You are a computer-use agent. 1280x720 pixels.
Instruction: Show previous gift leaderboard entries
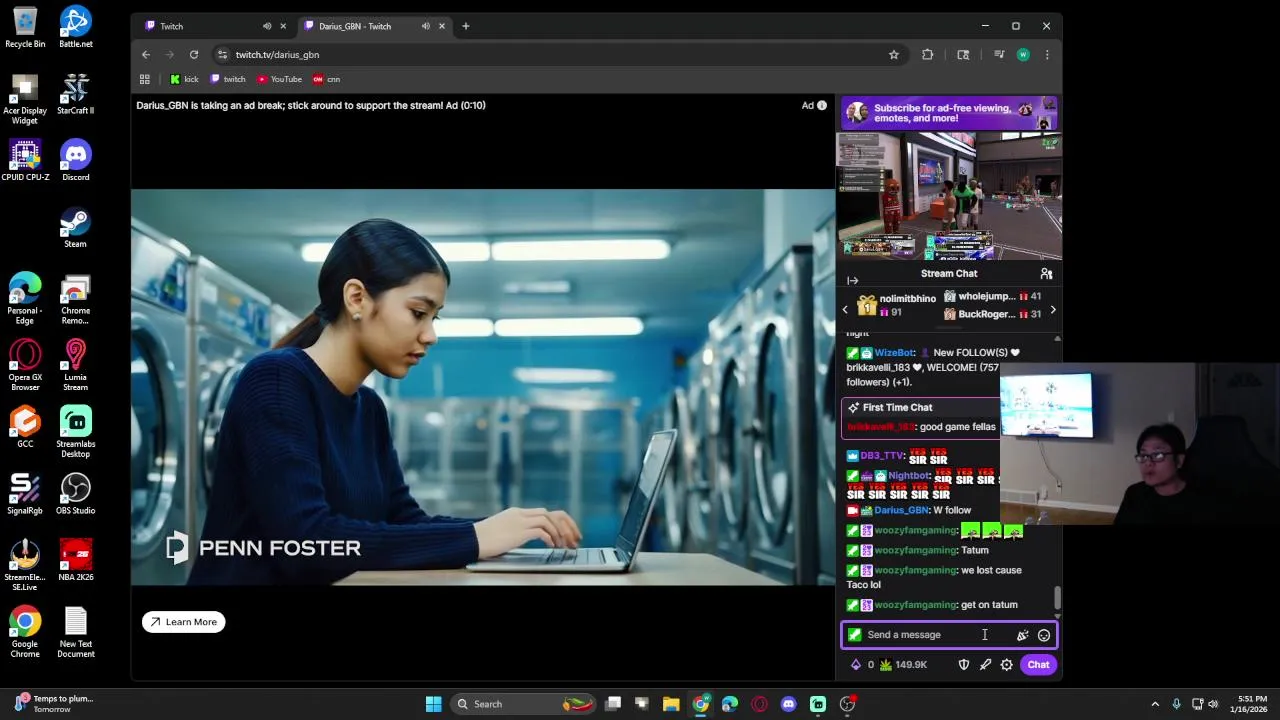click(x=845, y=310)
